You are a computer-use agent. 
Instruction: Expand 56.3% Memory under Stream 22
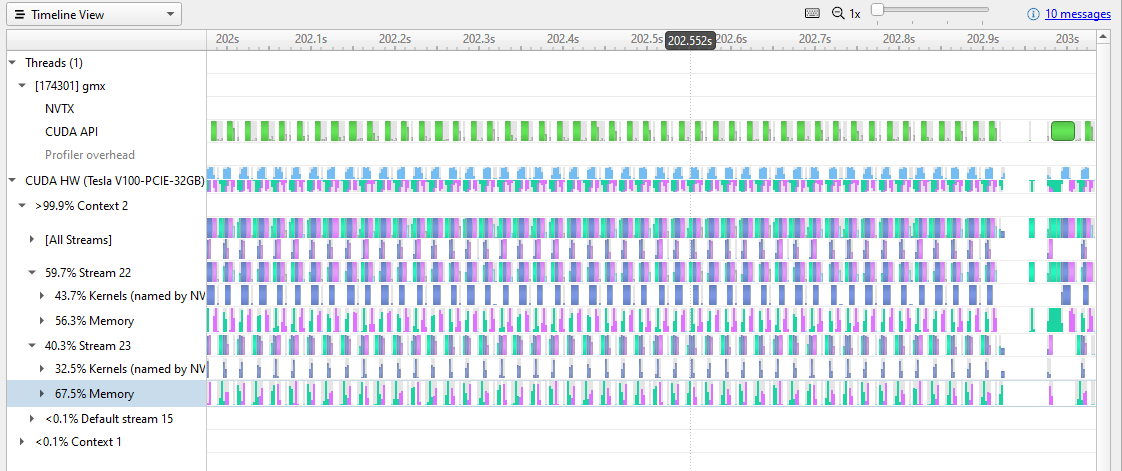(42, 321)
